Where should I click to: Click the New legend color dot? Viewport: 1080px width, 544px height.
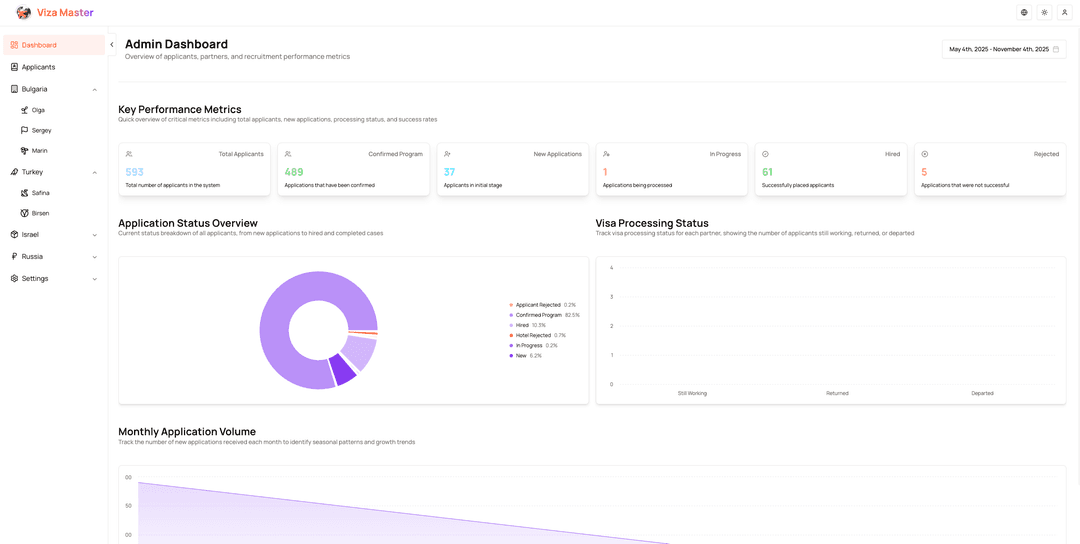(511, 355)
